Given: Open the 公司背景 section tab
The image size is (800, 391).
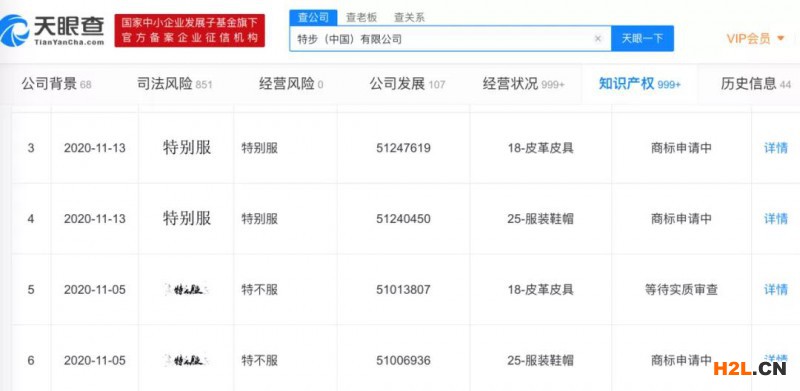Looking at the screenshot, I should click(x=57, y=84).
